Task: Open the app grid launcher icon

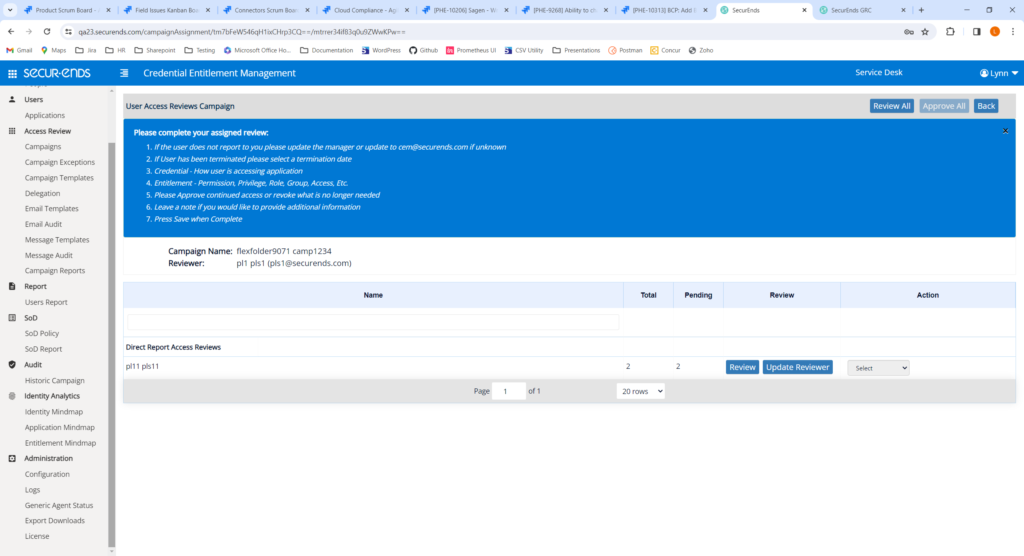Action: click(12, 73)
